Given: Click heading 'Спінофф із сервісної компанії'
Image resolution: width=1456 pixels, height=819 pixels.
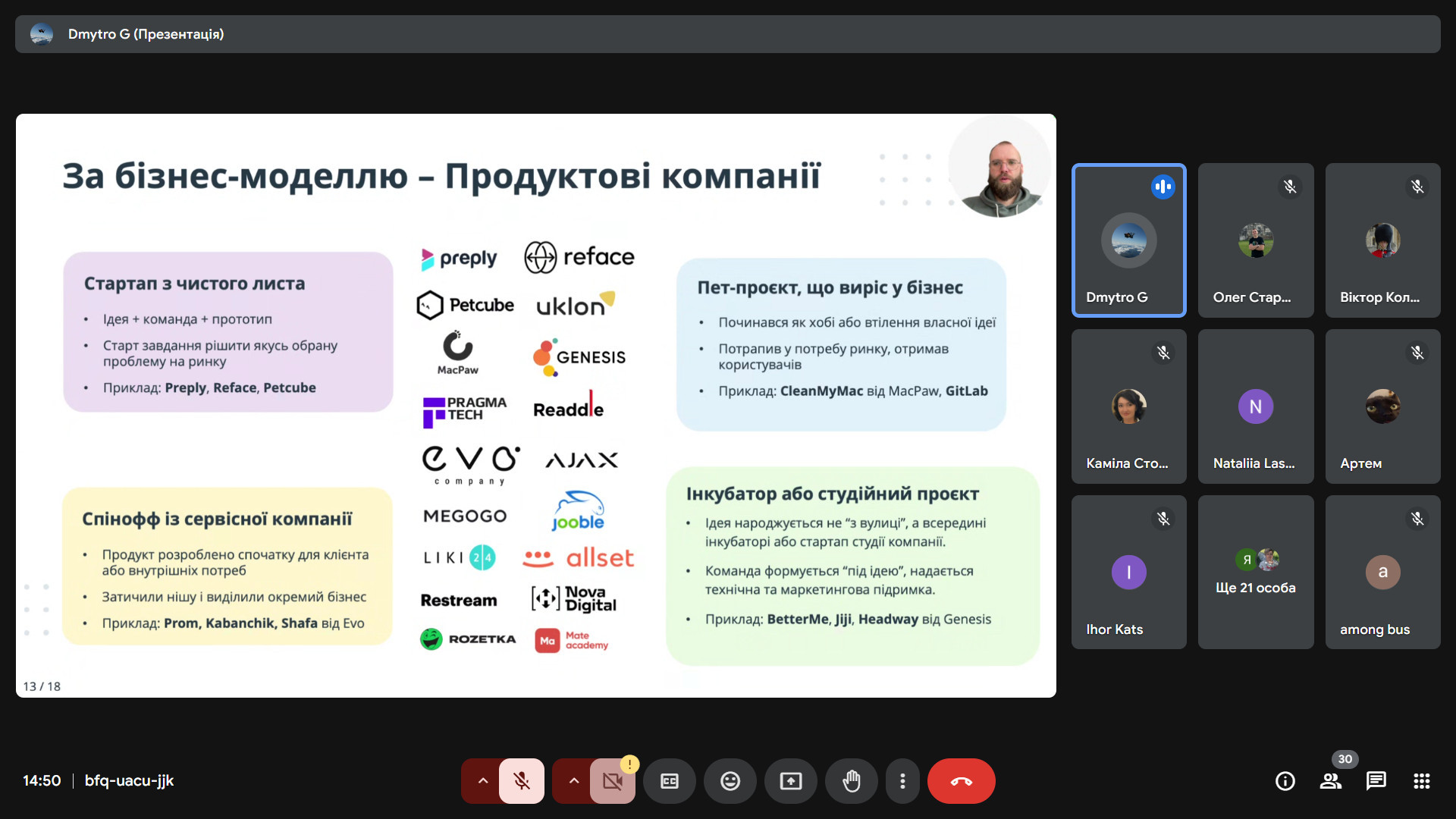Looking at the screenshot, I should coord(217,519).
